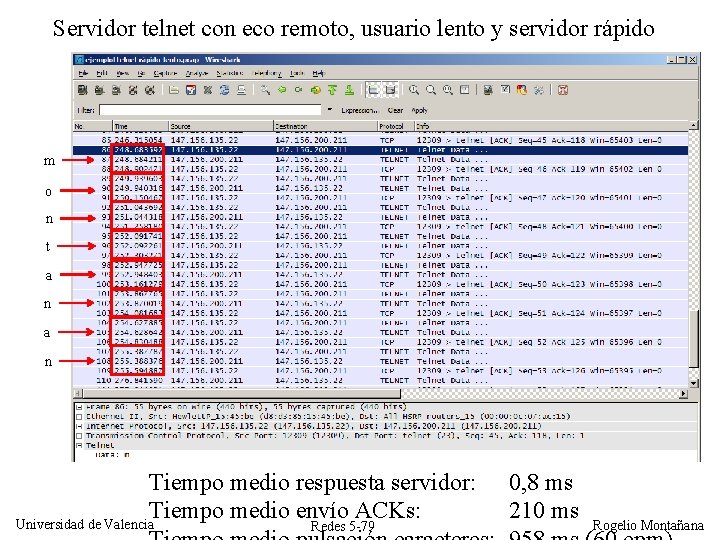
Task: Jump to first packet icon
Action: 332,90
